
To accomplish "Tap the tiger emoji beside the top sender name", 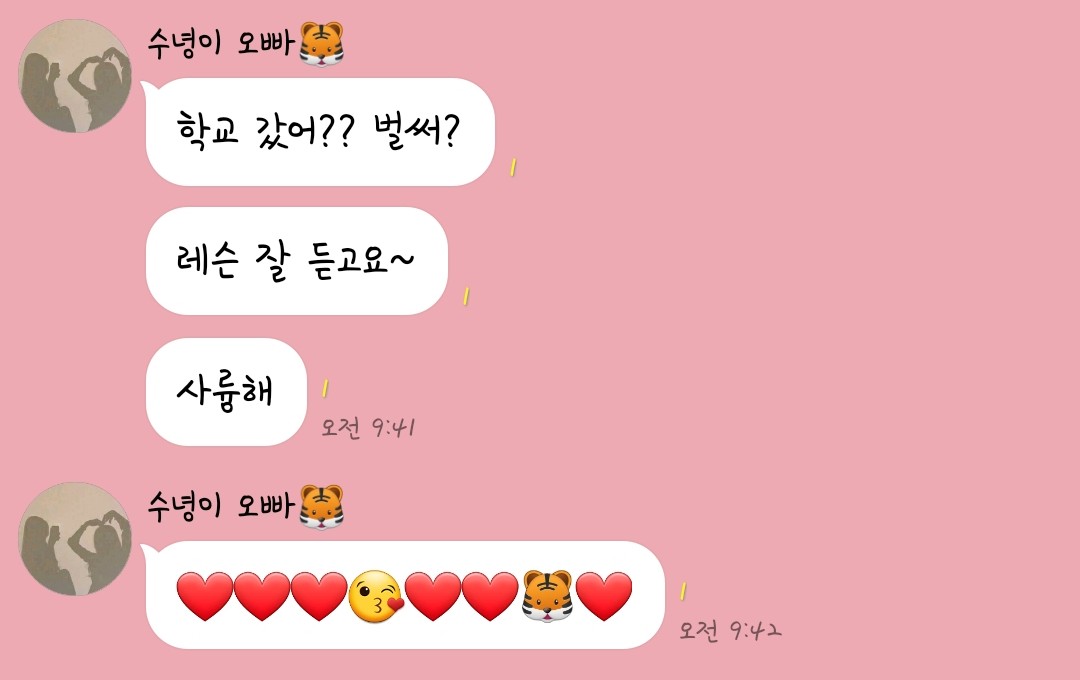I will [322, 44].
